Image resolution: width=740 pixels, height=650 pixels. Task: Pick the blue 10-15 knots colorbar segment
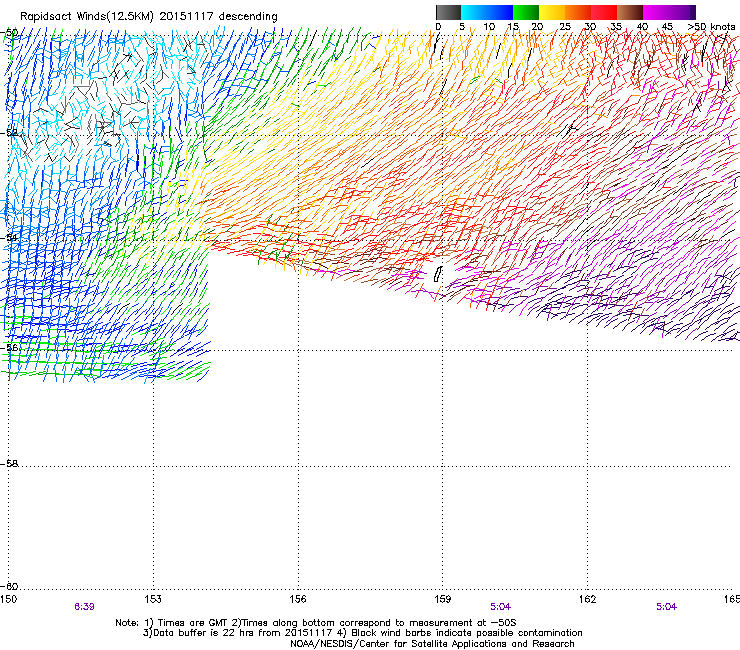(500, 12)
